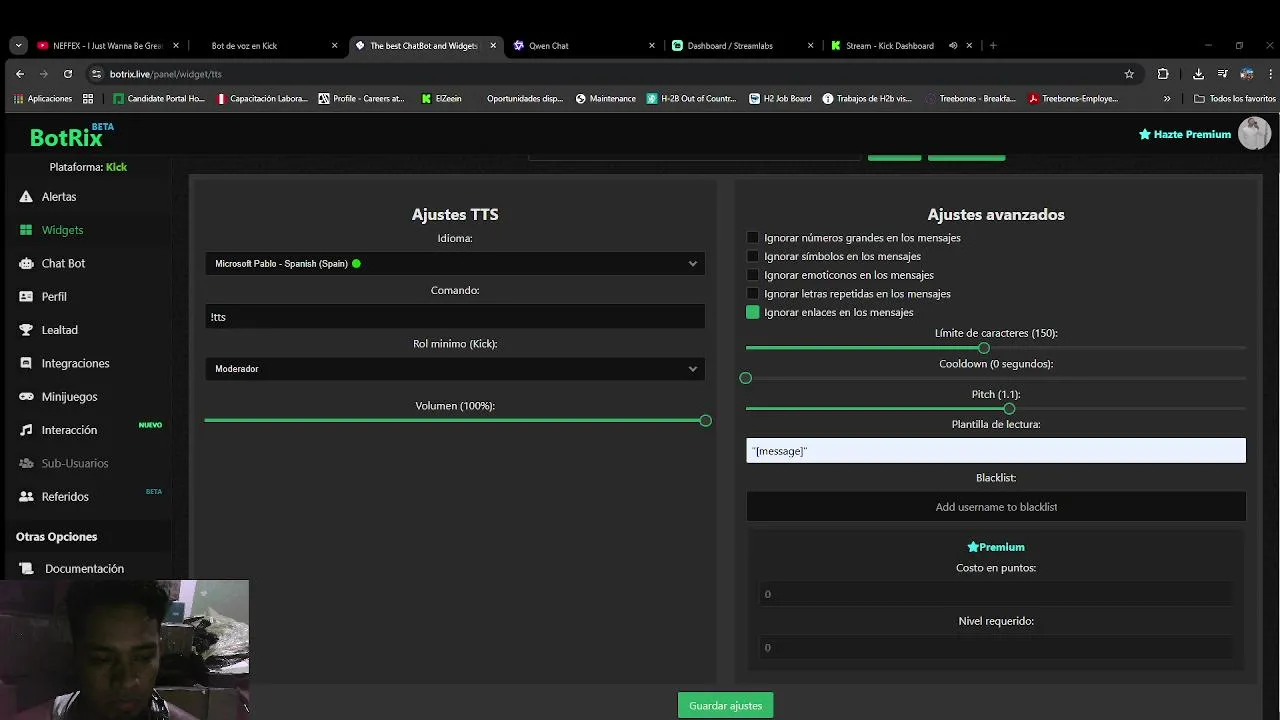Viewport: 1280px width, 720px height.
Task: Click the BotRix logo
Action: (x=66, y=138)
